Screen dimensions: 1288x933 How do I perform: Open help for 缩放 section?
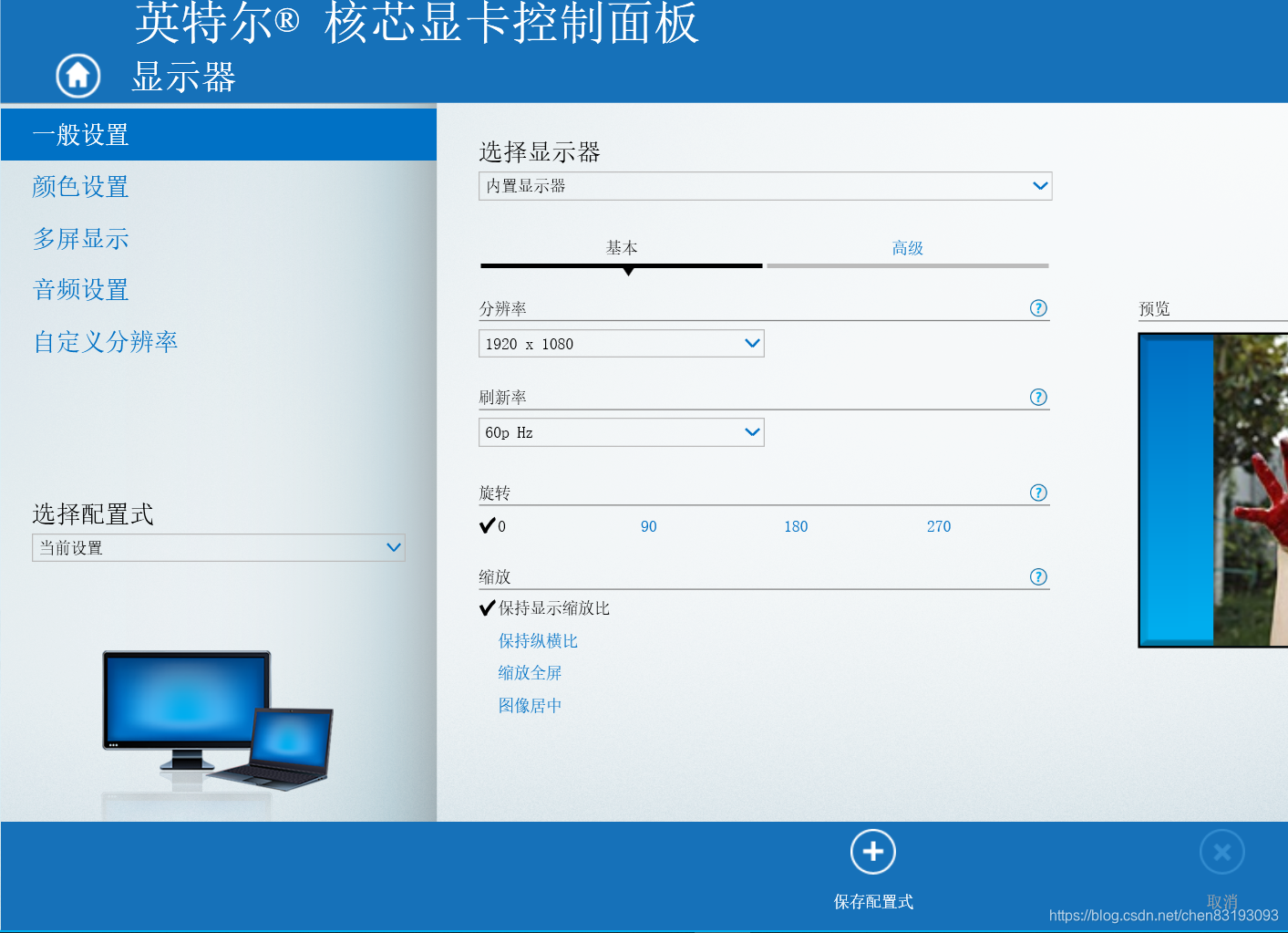pyautogui.click(x=1038, y=576)
